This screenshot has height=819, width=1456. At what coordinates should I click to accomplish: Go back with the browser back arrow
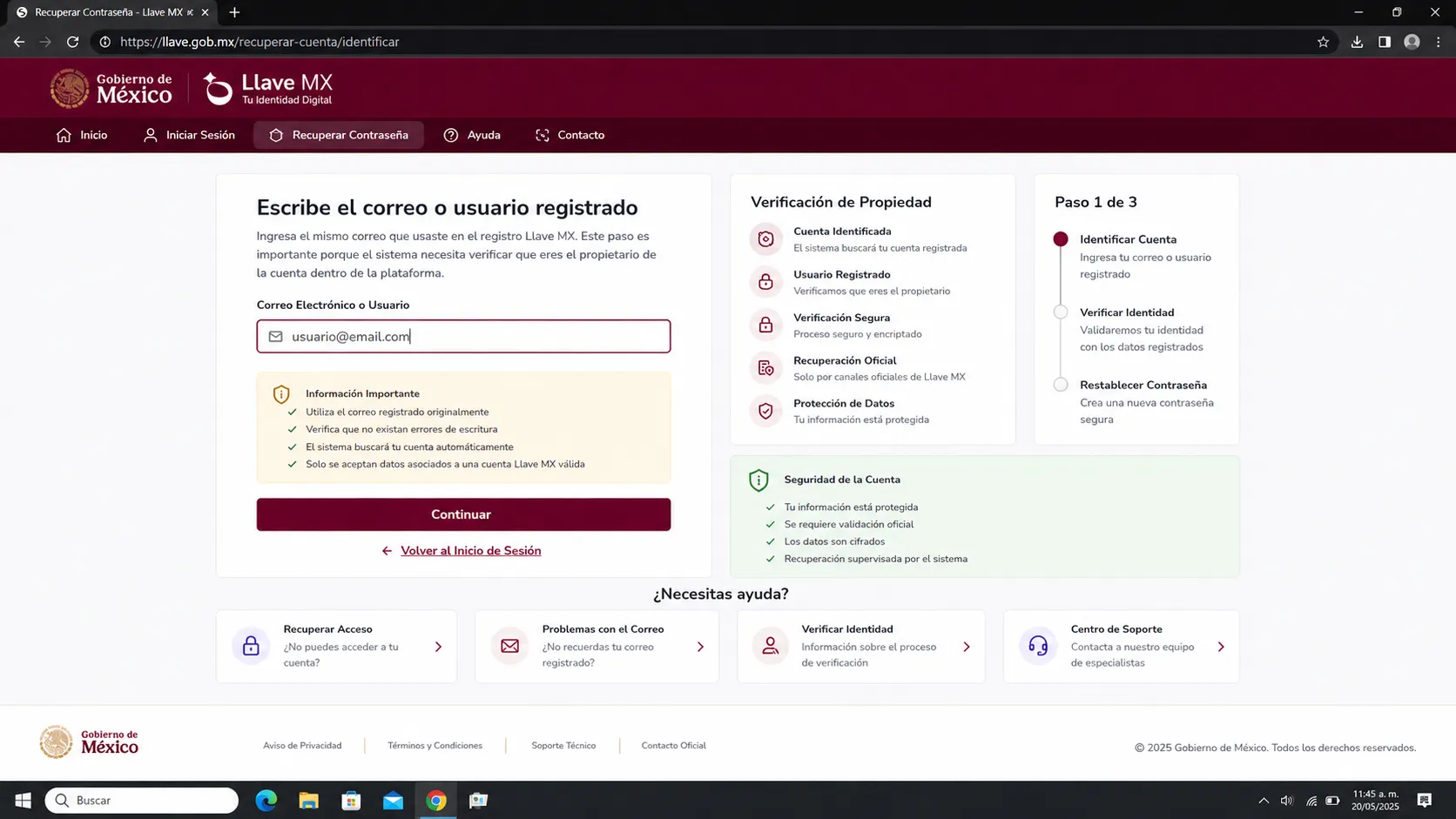point(19,42)
